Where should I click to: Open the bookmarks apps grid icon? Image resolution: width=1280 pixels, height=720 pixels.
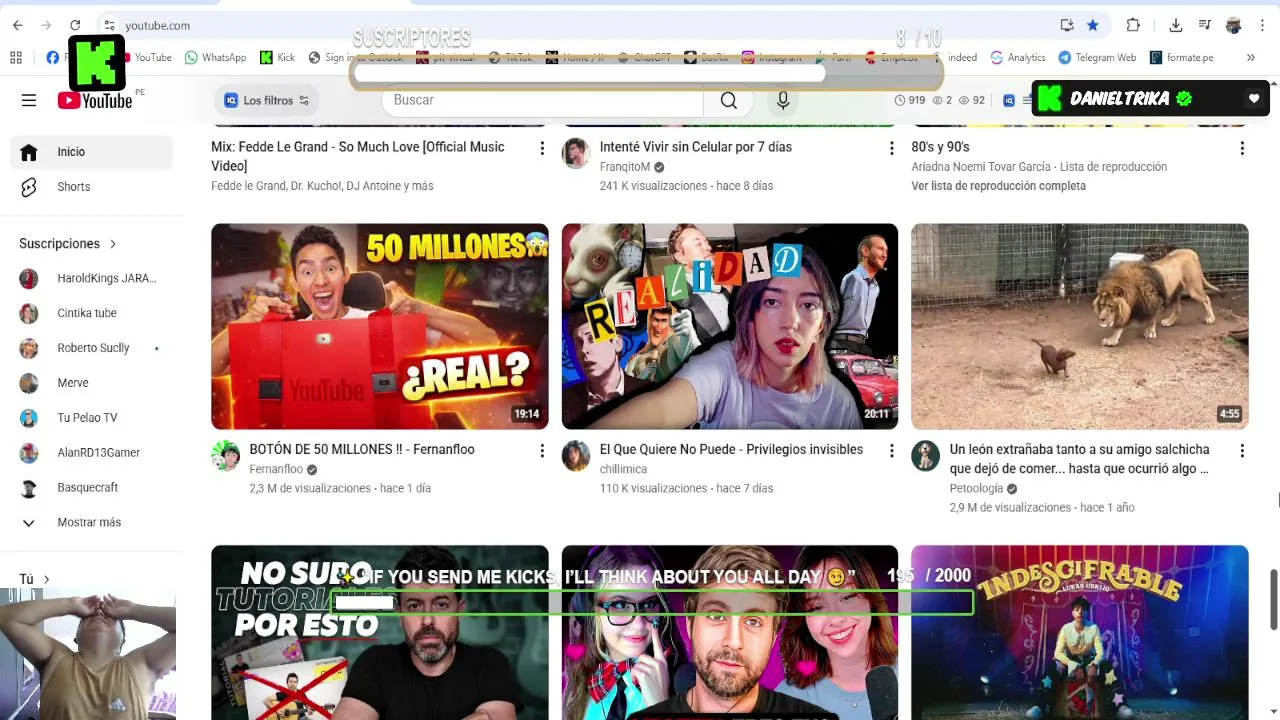click(16, 57)
